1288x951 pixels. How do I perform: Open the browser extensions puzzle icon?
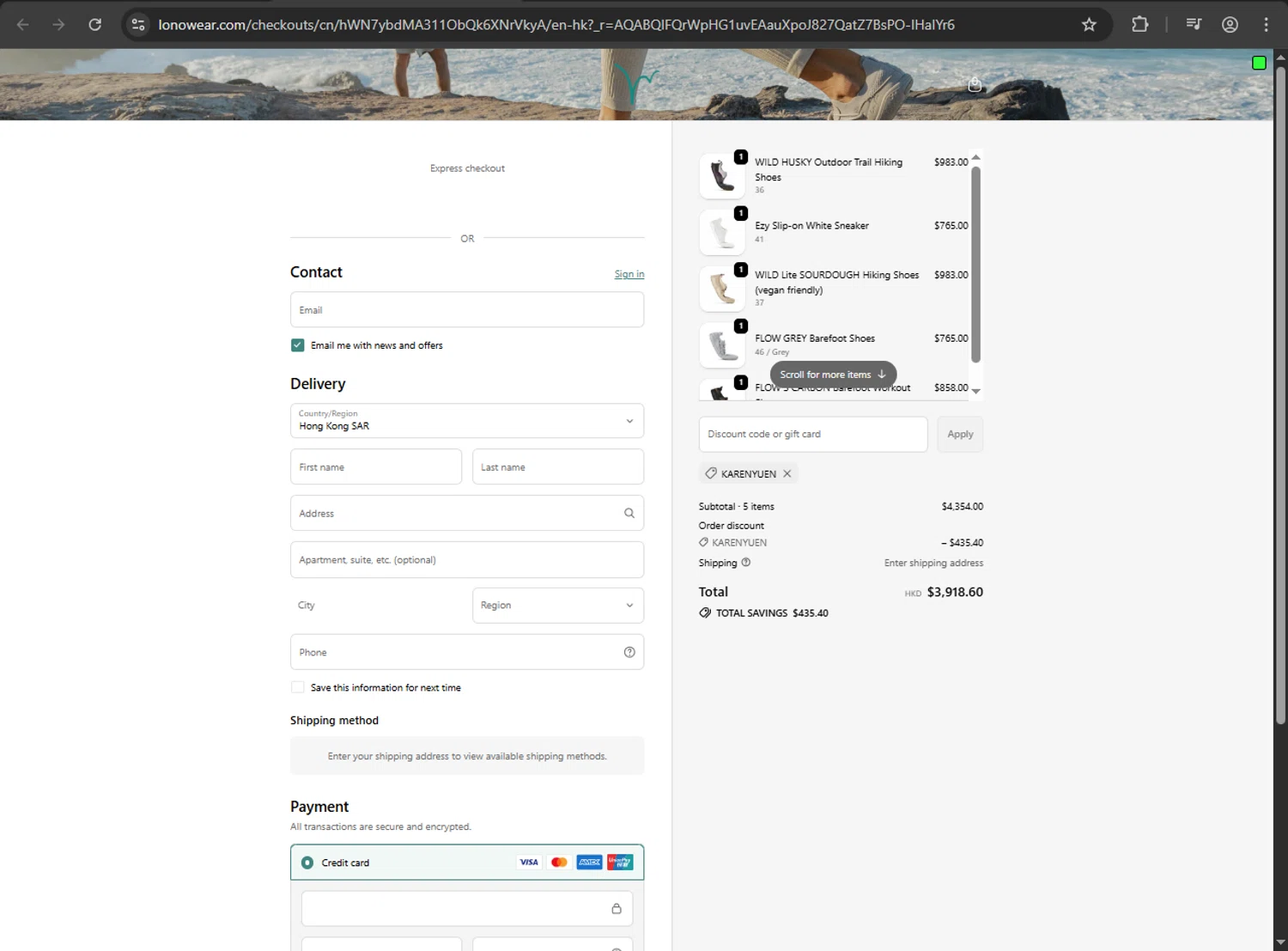[x=1139, y=24]
